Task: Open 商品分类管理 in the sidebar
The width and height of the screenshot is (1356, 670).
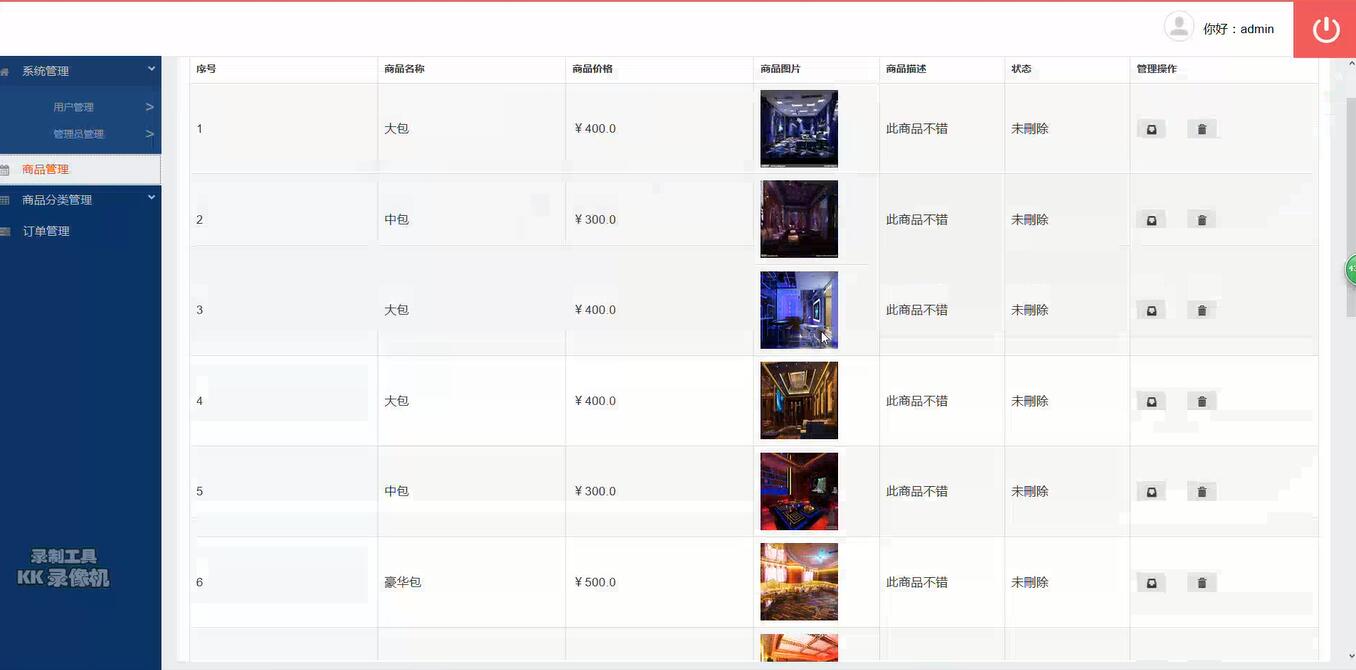Action: coord(57,200)
